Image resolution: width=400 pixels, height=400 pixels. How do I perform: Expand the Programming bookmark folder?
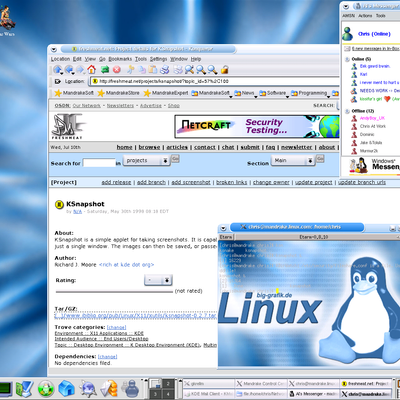point(309,93)
